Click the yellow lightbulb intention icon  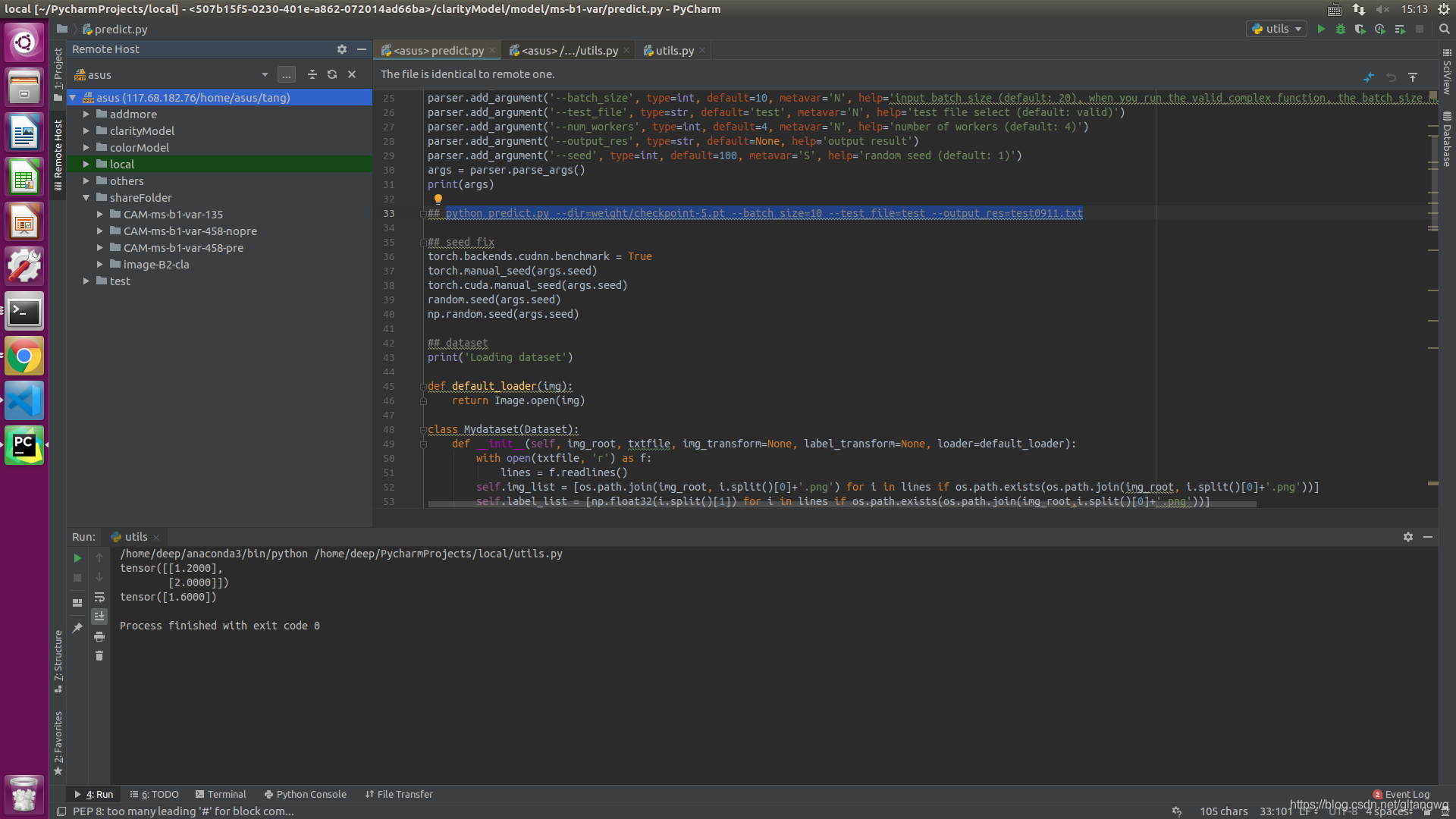438,199
